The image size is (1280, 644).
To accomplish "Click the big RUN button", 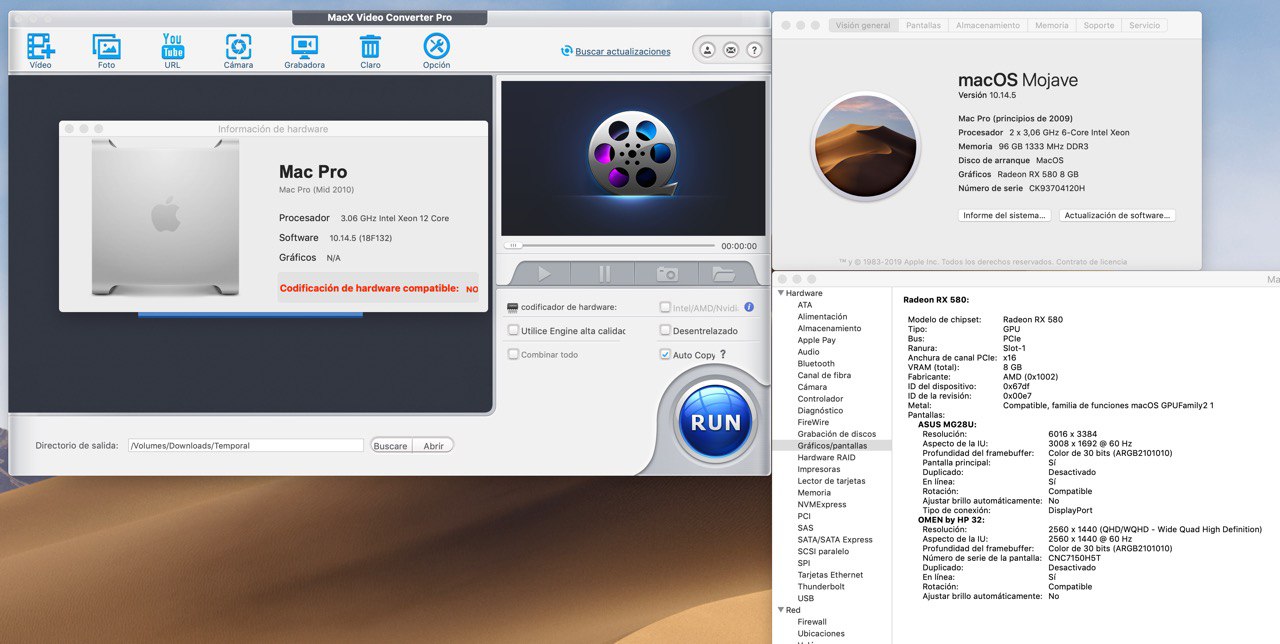I will (x=716, y=421).
